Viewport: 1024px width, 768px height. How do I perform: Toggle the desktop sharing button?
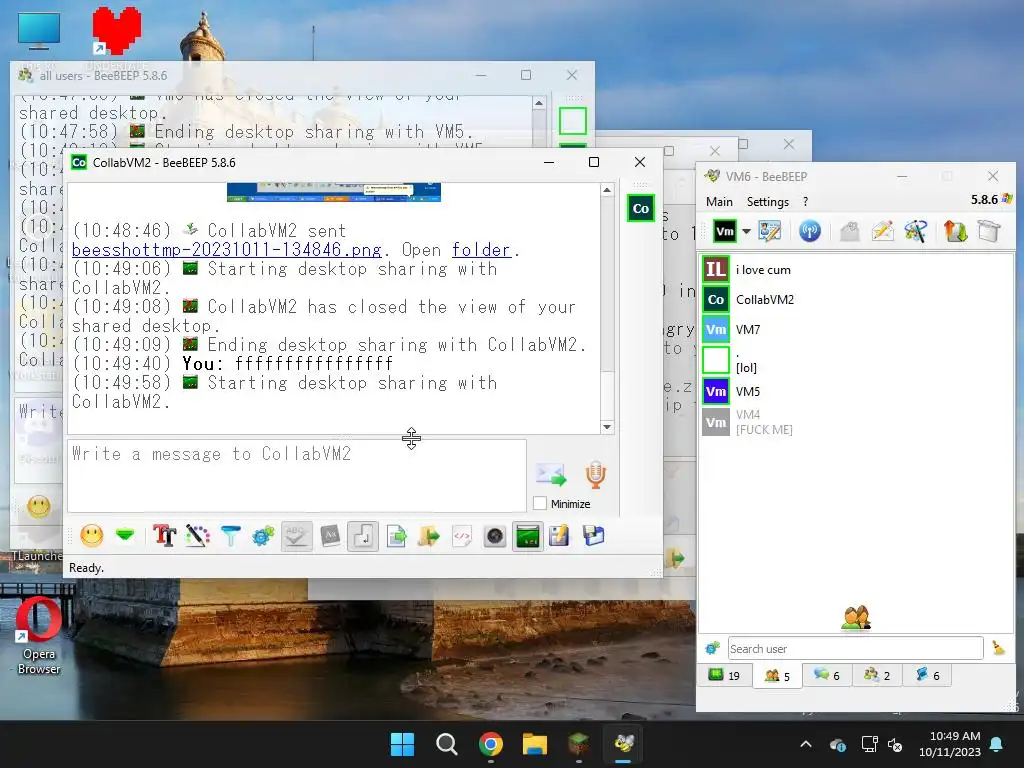527,536
